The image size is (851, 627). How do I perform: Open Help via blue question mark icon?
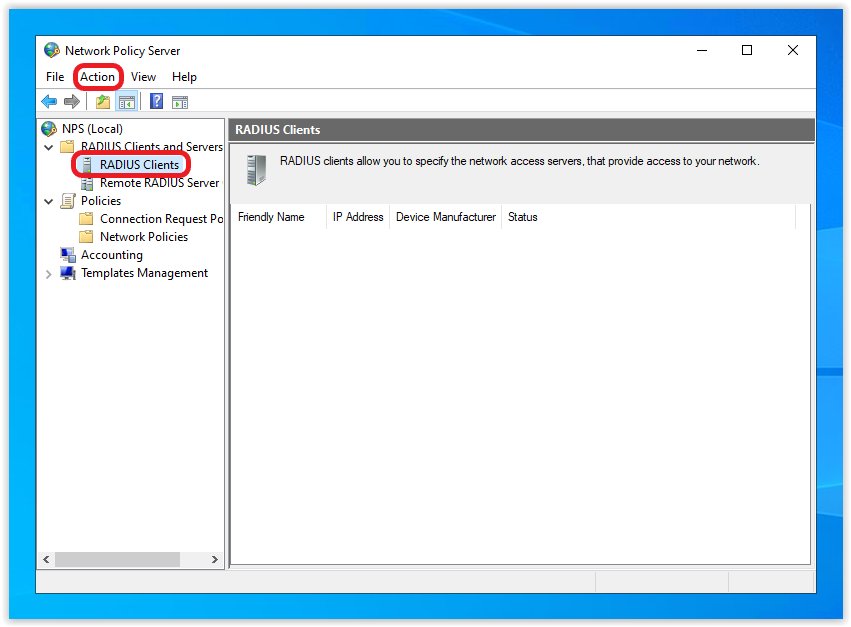coord(156,102)
